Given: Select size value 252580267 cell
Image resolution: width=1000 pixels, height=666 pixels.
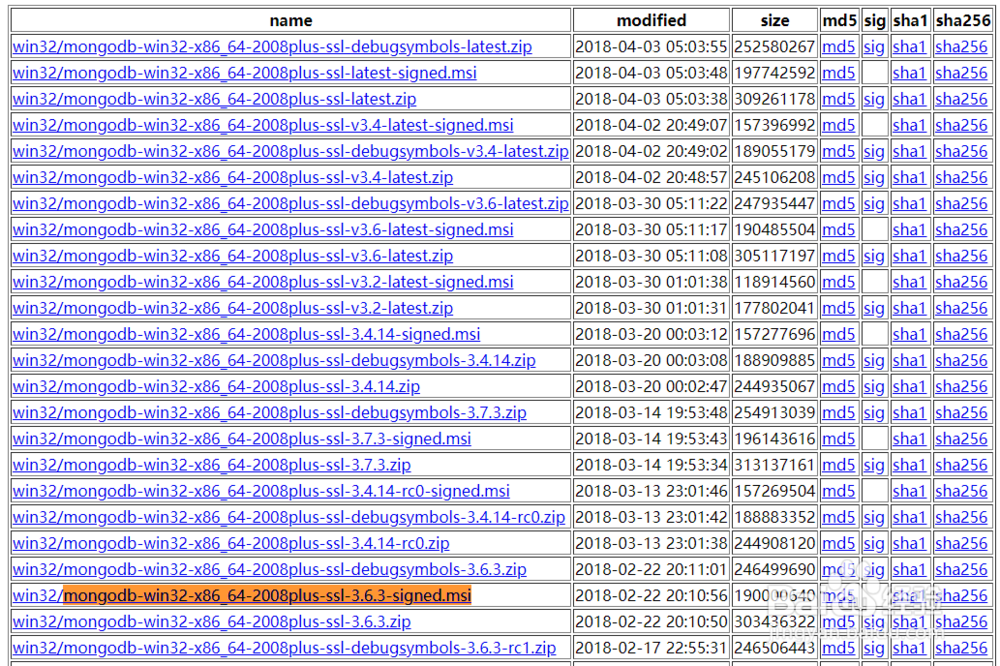Looking at the screenshot, I should [x=775, y=47].
